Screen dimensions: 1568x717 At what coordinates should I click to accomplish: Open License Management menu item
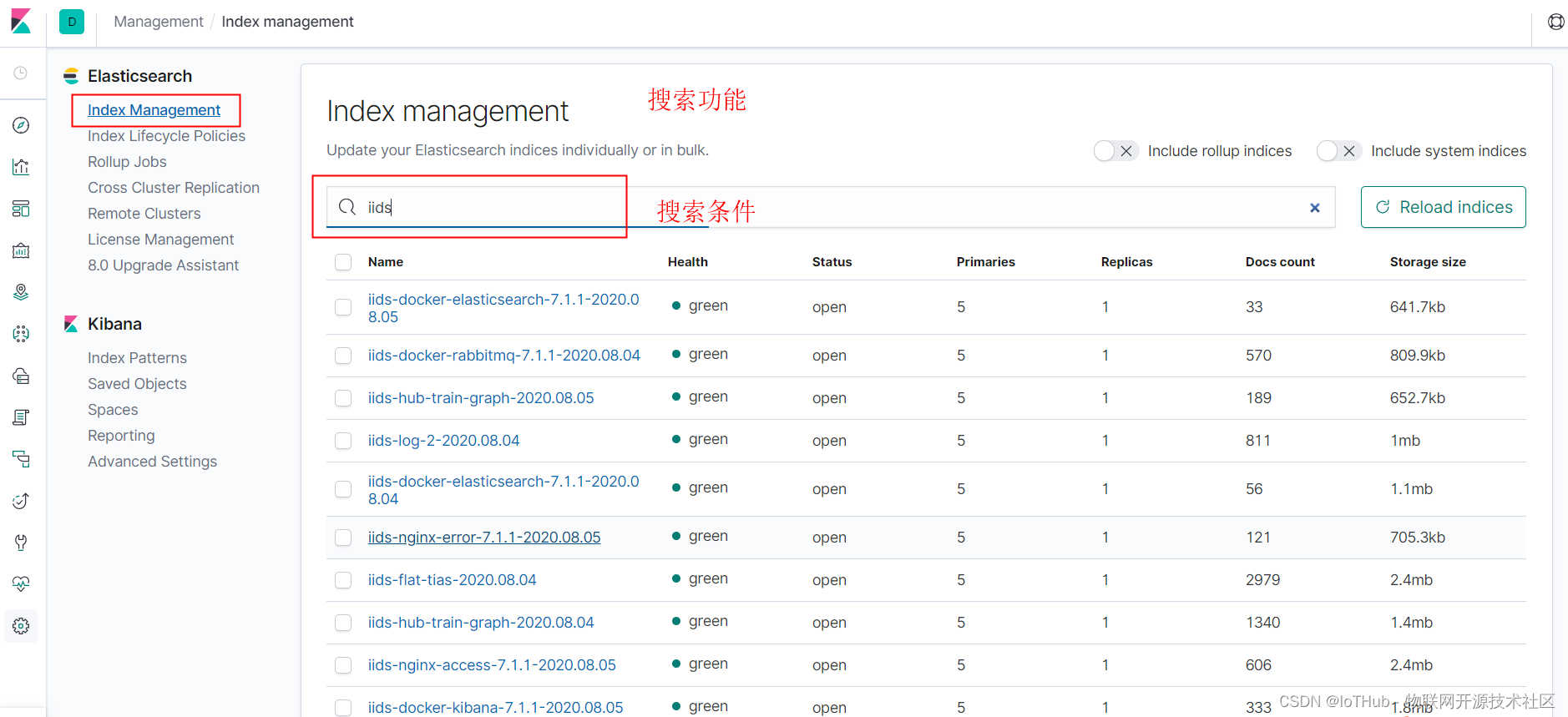(160, 240)
